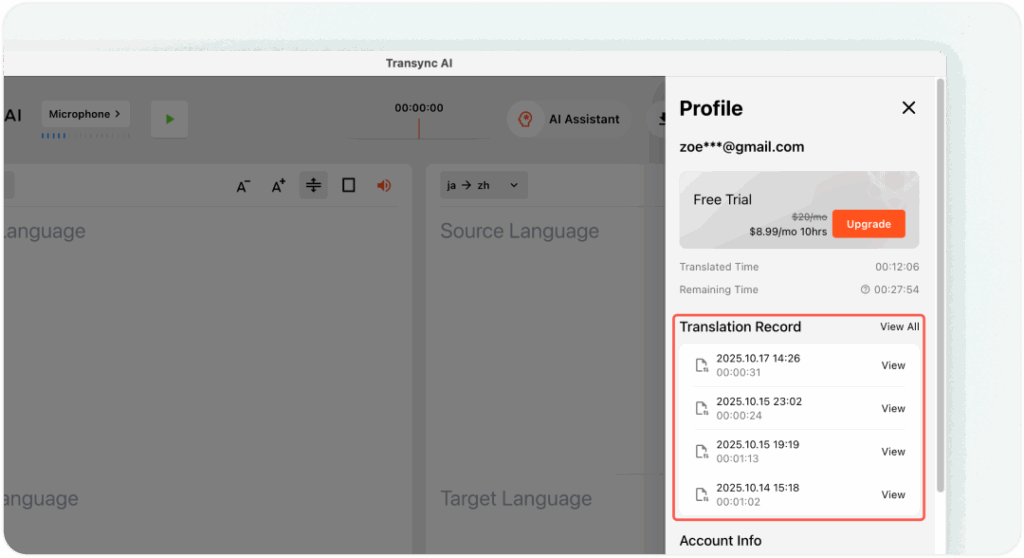The image size is (1024, 558).
Task: Mute the orange speaker audio icon
Action: [383, 185]
